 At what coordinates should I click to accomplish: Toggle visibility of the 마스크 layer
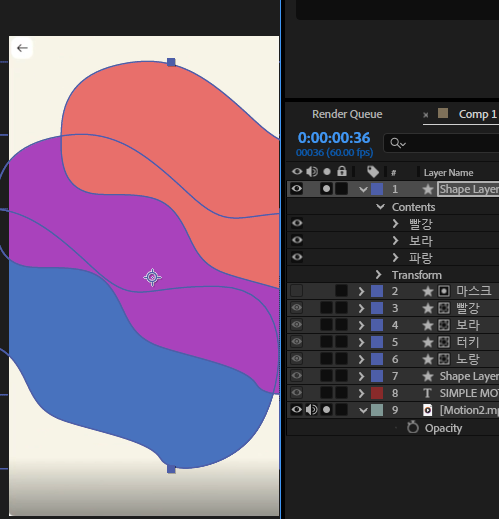297,291
